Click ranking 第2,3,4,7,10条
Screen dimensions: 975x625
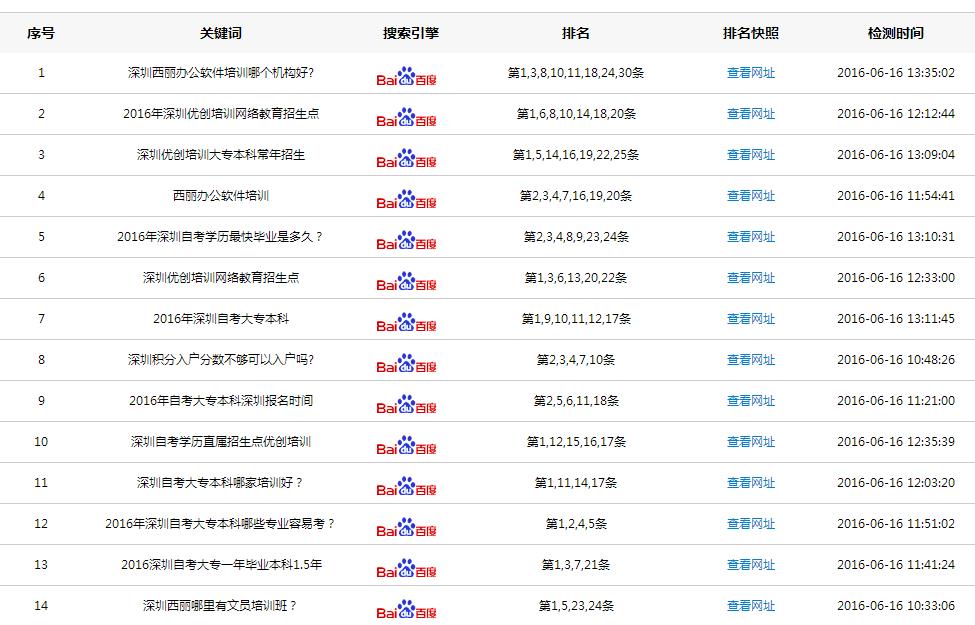click(576, 360)
